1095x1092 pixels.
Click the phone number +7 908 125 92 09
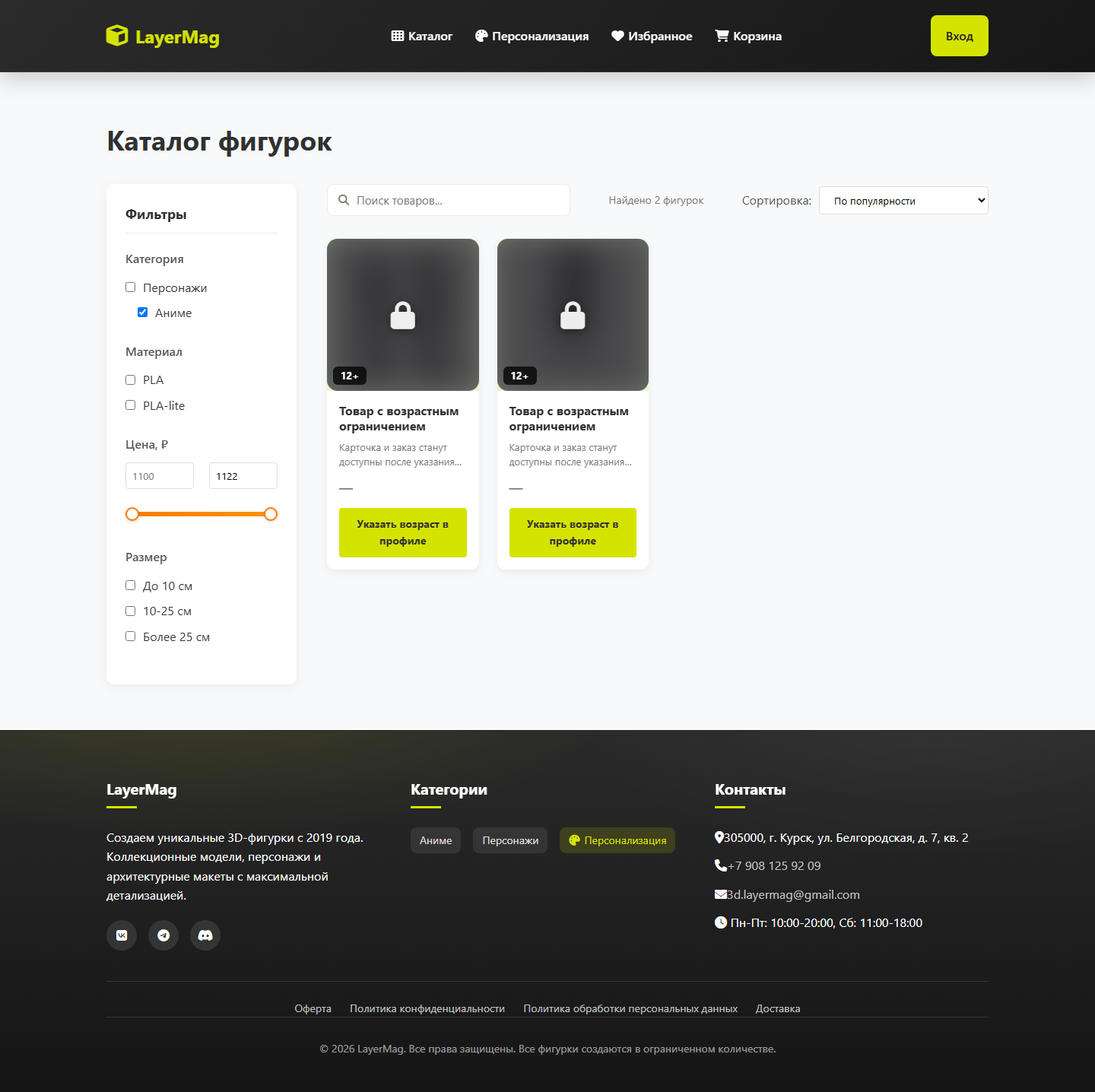tap(774, 865)
